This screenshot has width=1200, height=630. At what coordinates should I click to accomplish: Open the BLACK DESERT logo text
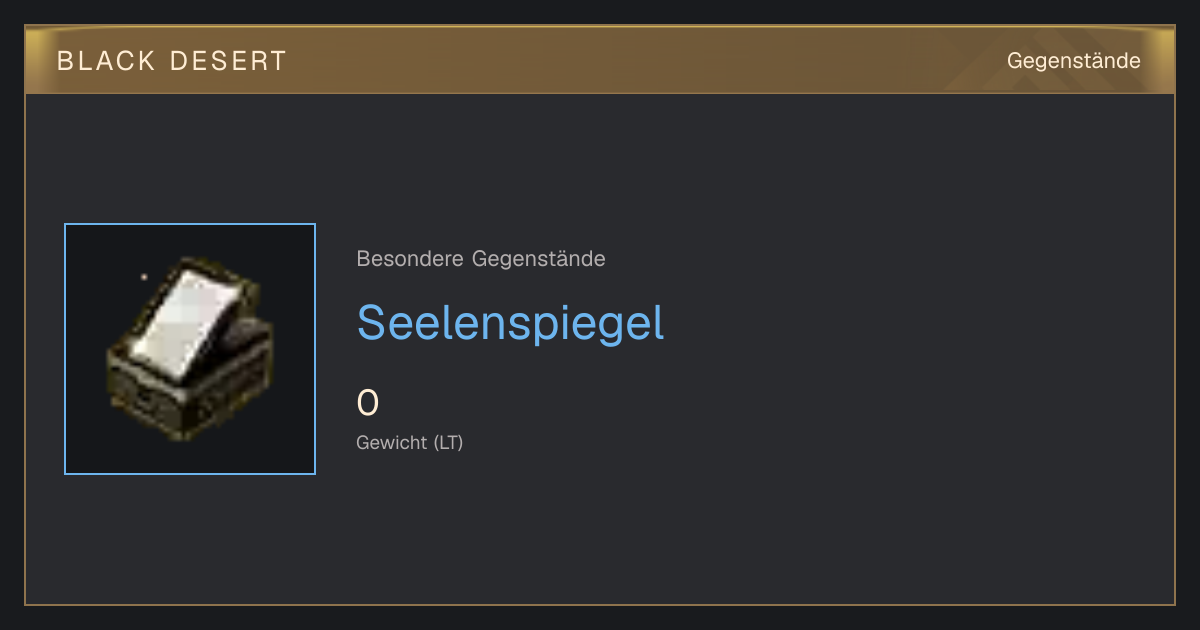[171, 61]
